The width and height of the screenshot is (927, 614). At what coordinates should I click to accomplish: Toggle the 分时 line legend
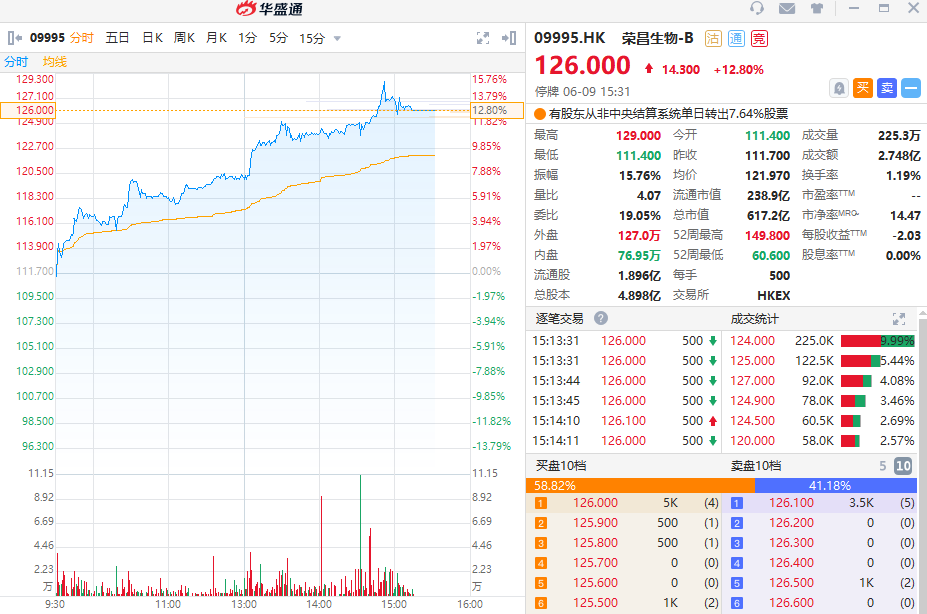point(16,62)
